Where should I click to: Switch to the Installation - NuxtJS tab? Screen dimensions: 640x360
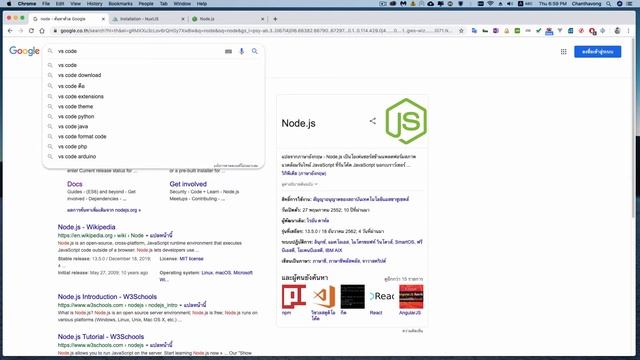pyautogui.click(x=148, y=19)
